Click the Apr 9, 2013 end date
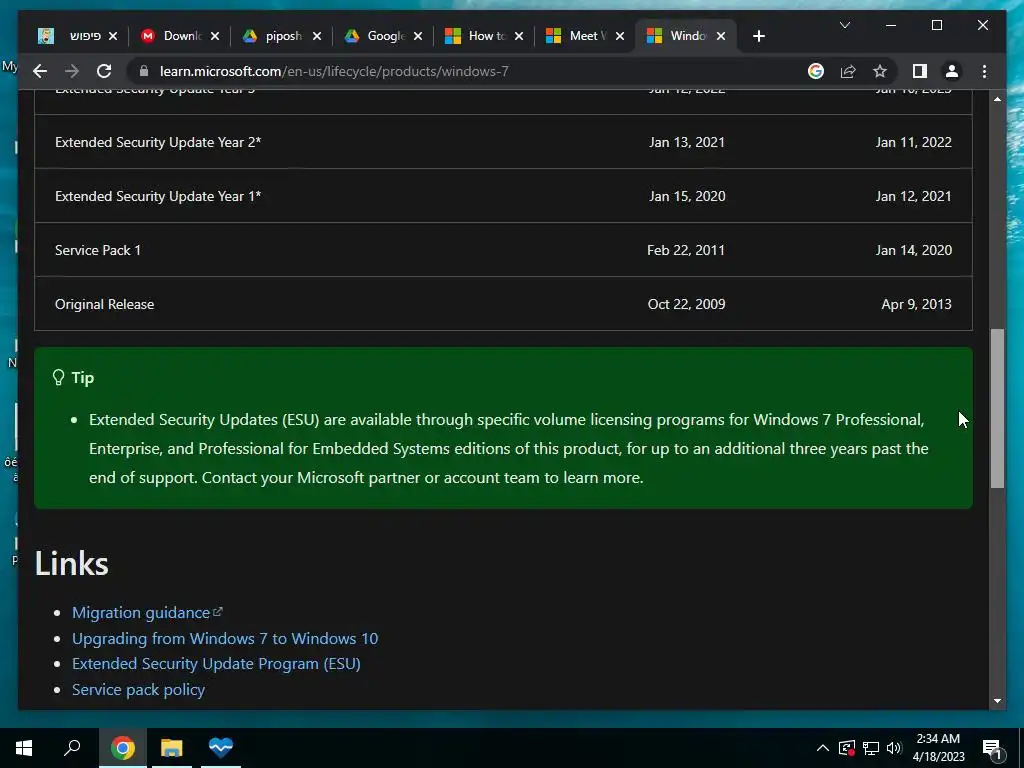This screenshot has height=768, width=1024. [916, 304]
